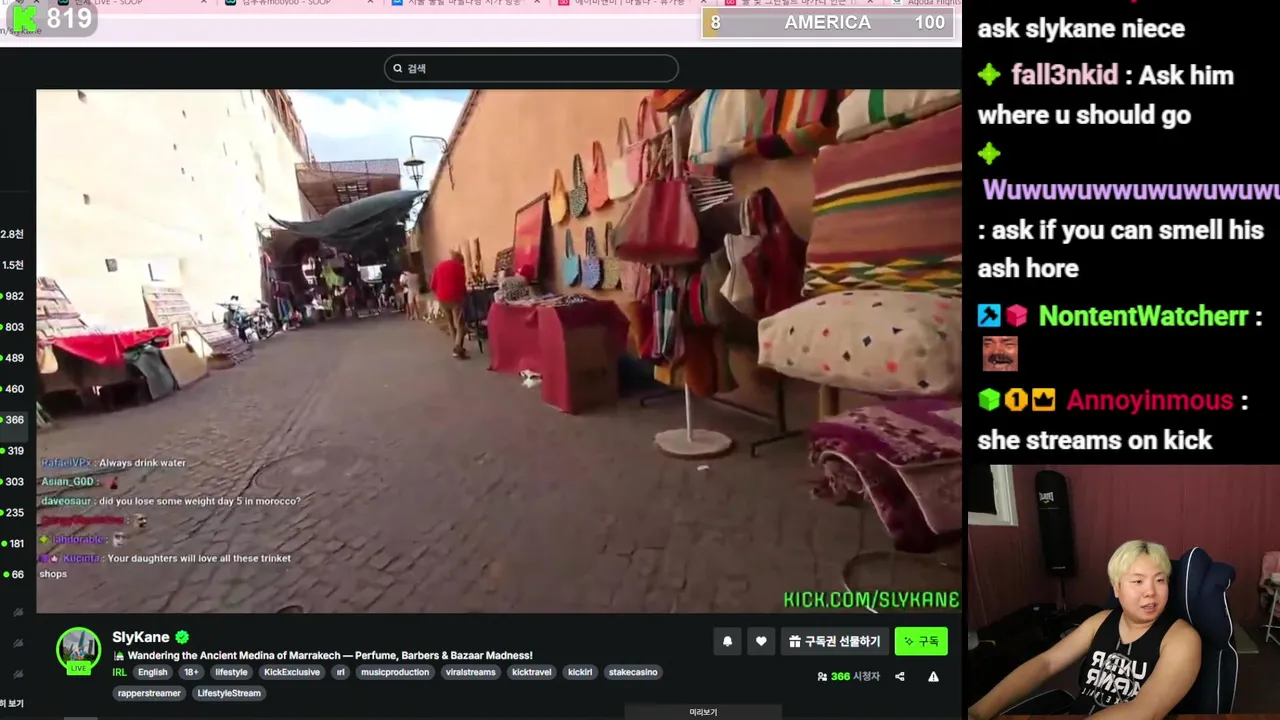Click chat message "she streams on kick"
1280x720 pixels.
1095,440
